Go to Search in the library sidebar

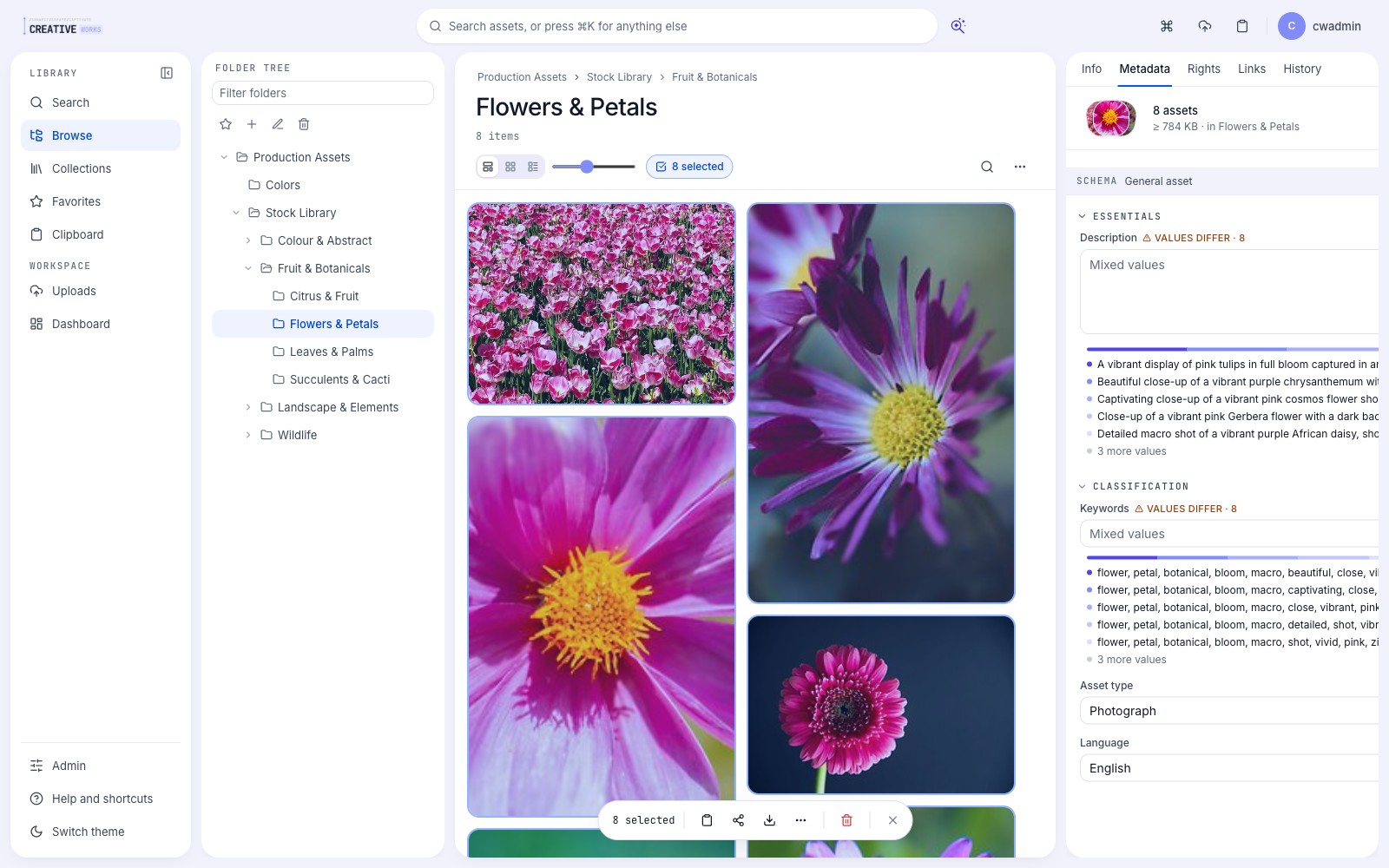point(101,102)
